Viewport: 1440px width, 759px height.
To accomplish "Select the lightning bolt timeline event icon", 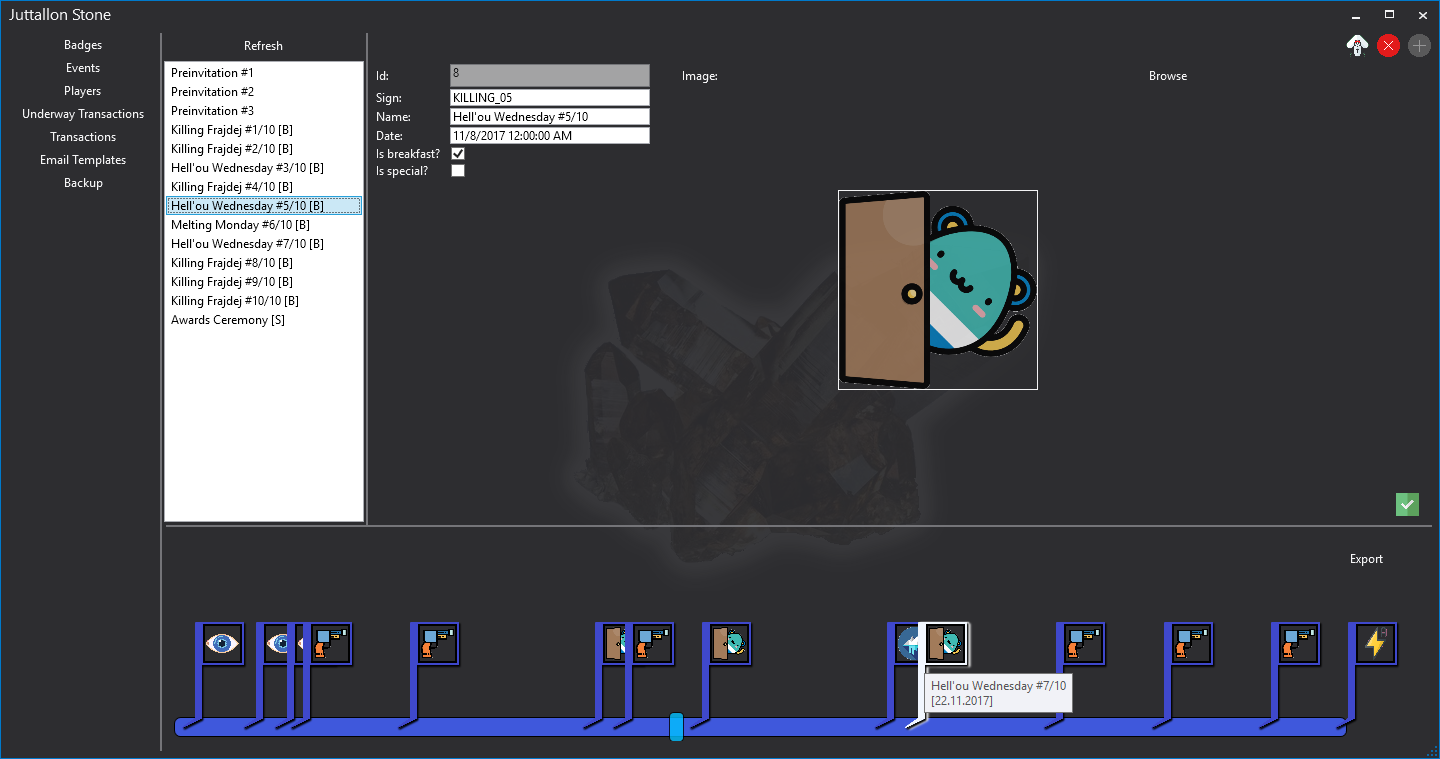I will coord(1375,643).
